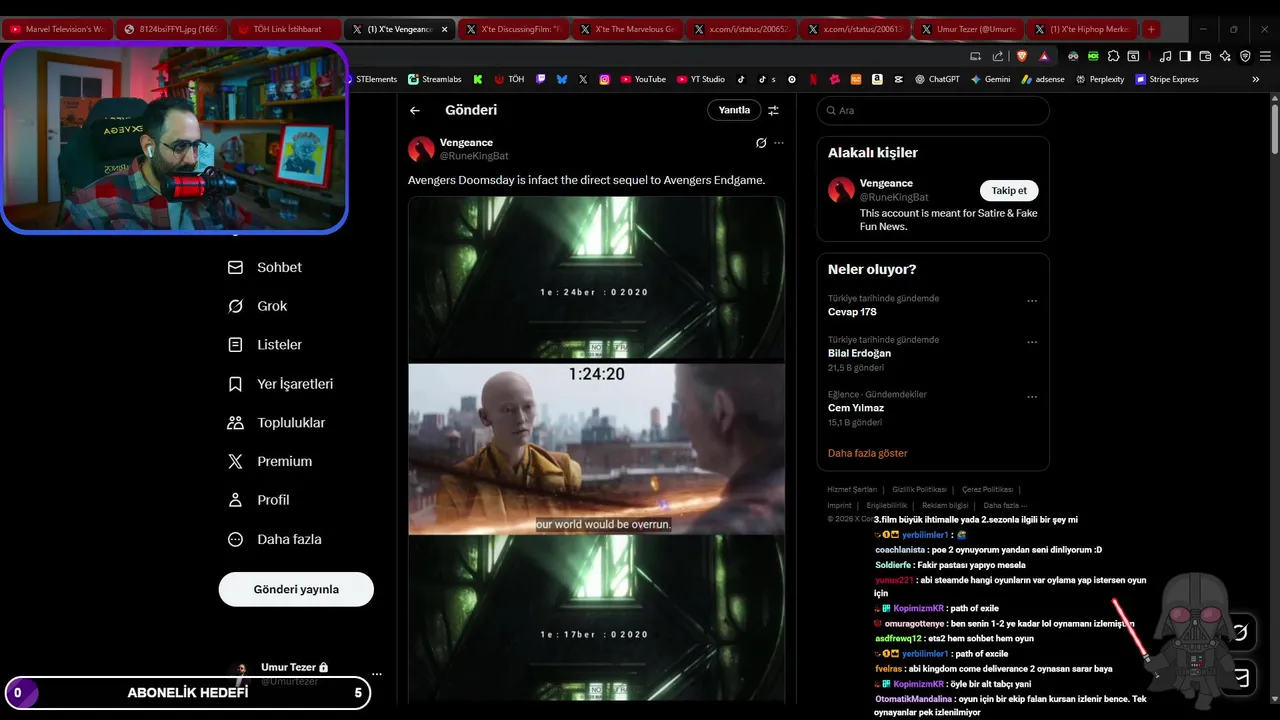This screenshot has width=1280, height=720.
Task: Switch to X'te Hiphop Merkez tab
Action: (1084, 29)
